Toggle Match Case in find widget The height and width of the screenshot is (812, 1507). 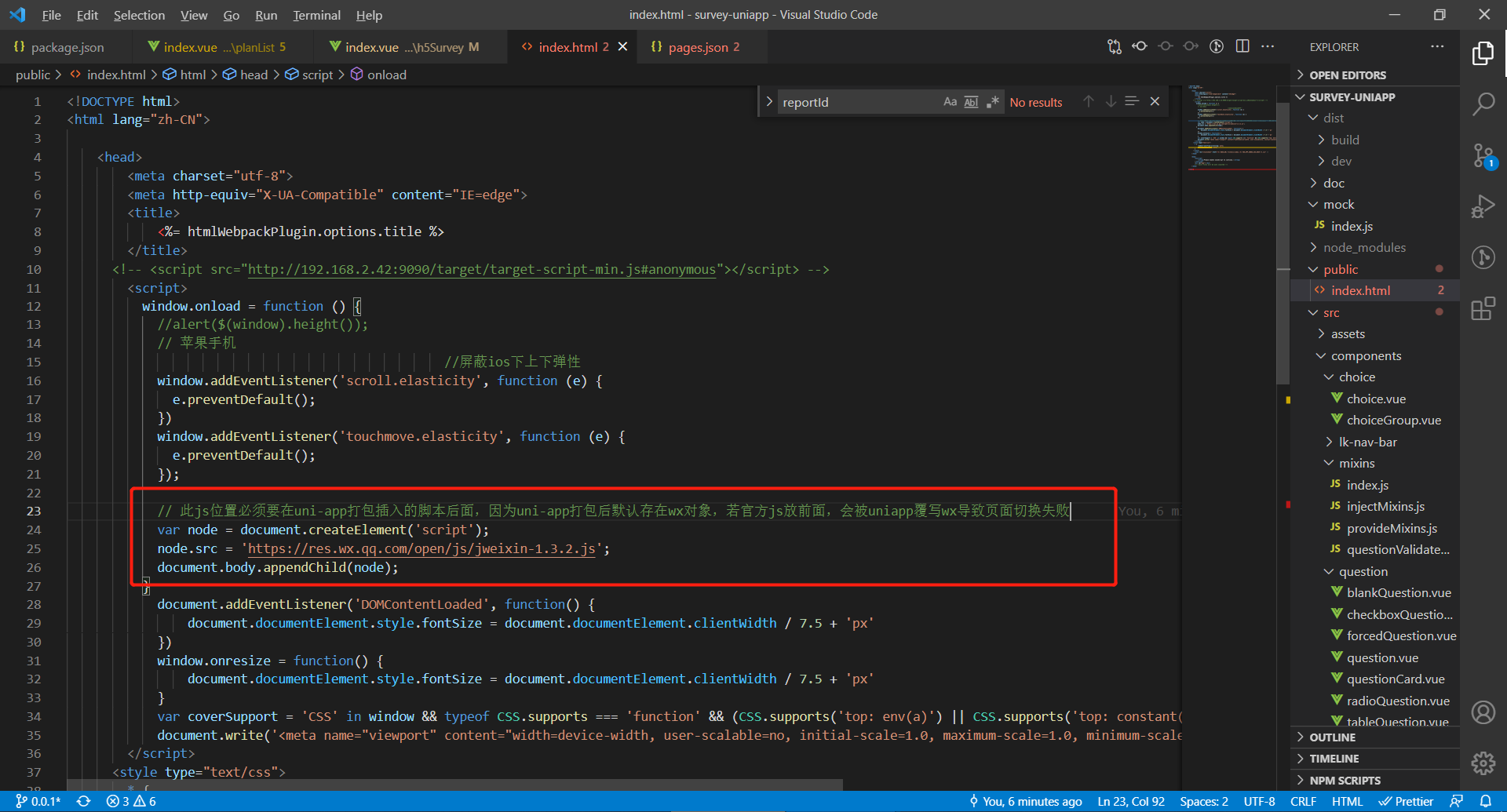(x=950, y=102)
